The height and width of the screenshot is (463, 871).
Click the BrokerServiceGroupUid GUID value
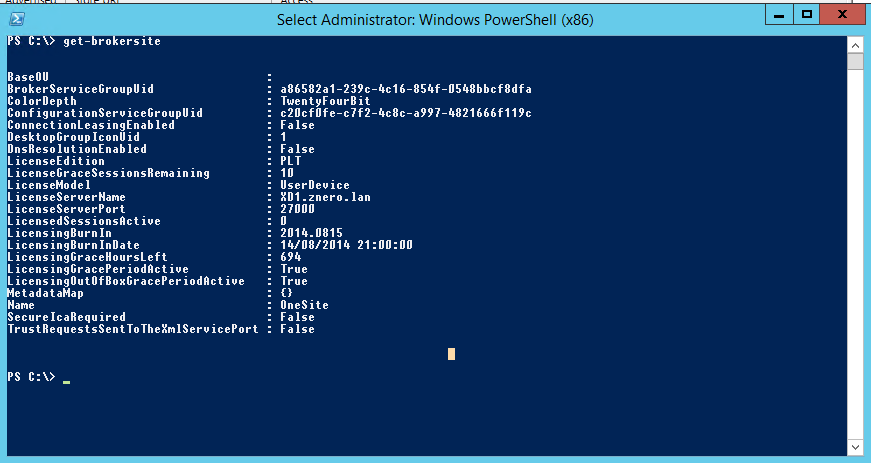tap(406, 89)
